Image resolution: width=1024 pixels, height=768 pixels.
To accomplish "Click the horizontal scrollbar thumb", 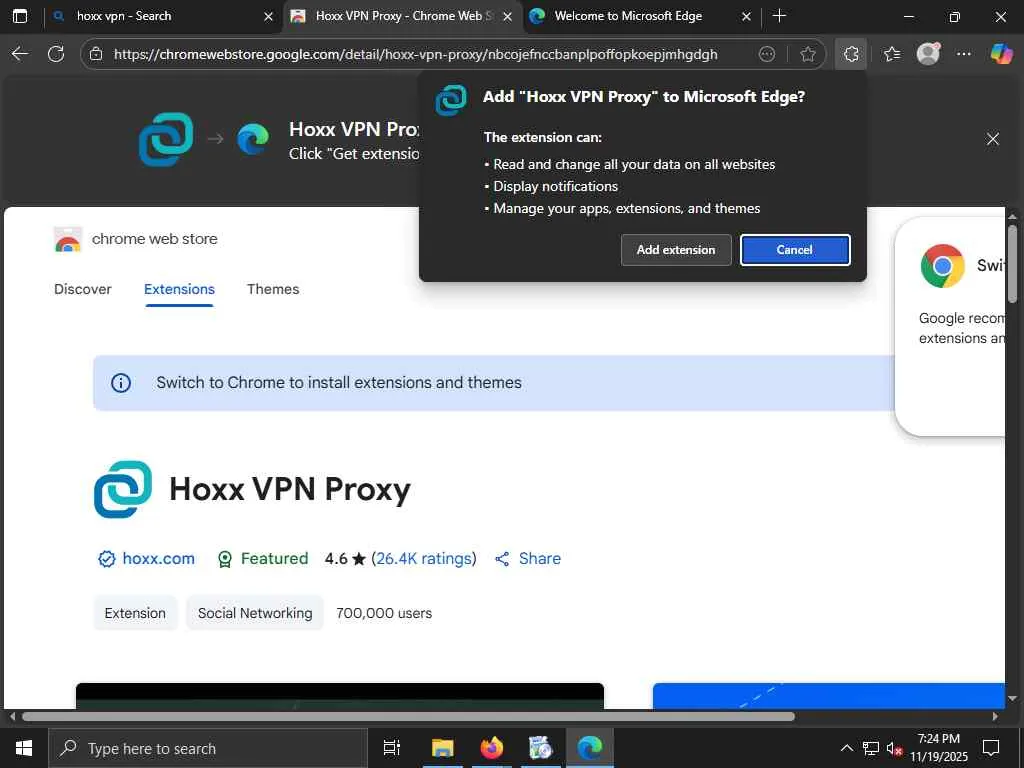I will pyautogui.click(x=408, y=716).
